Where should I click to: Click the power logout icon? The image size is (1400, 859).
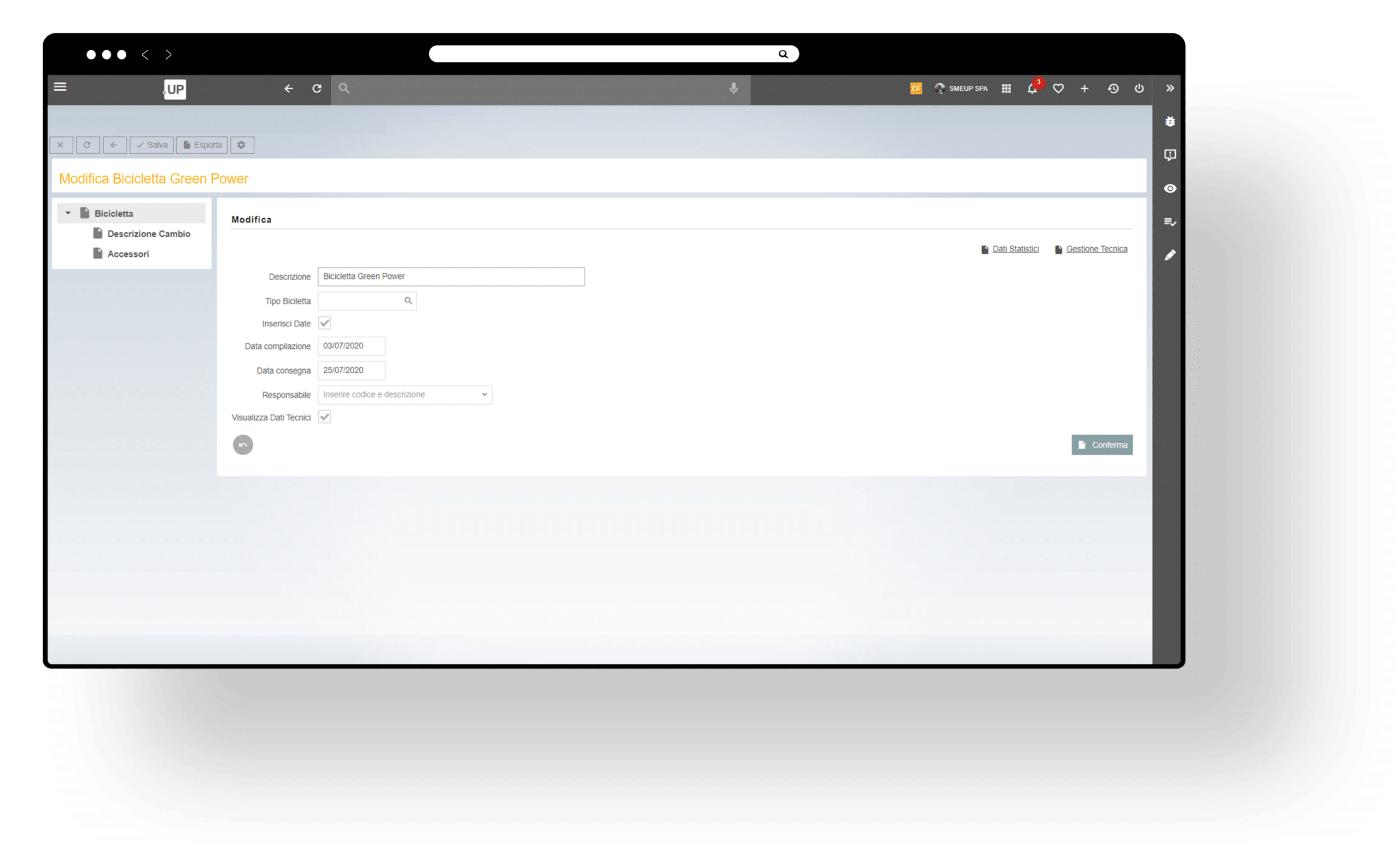[1139, 89]
